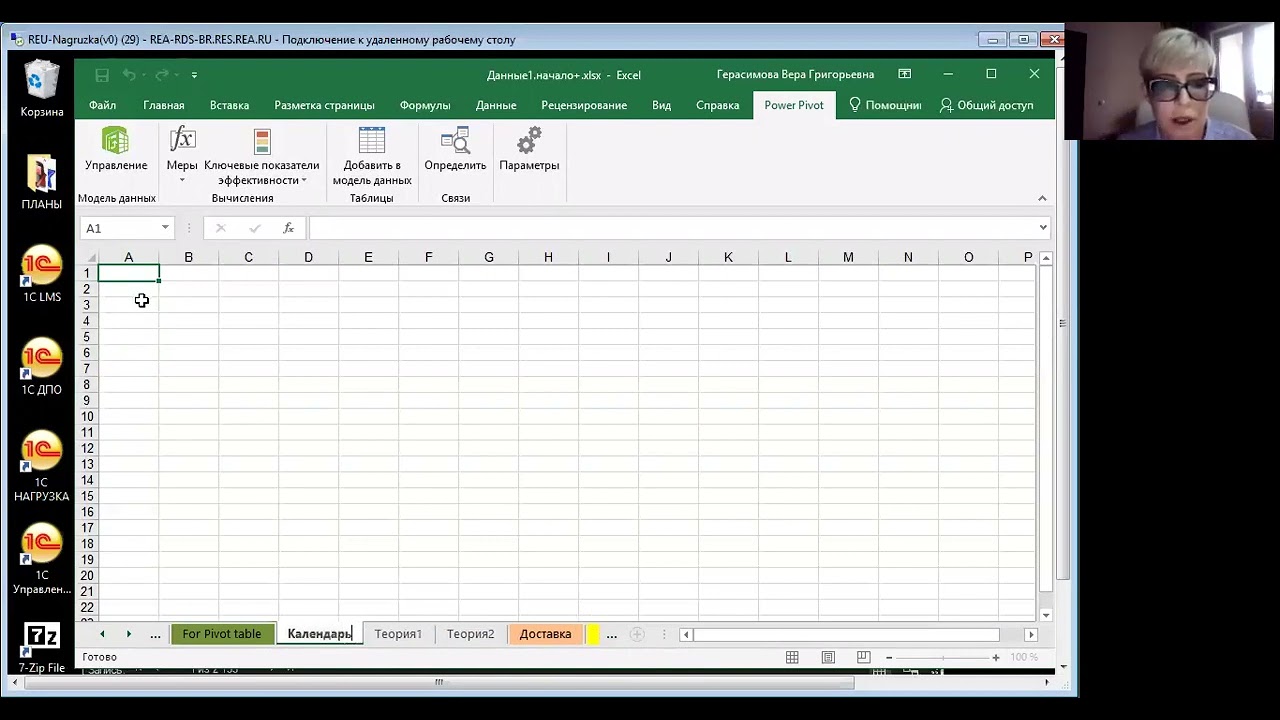Screen dimensions: 1280x720
Task: Open the Рецензирование ribbon tab
Action: (584, 105)
